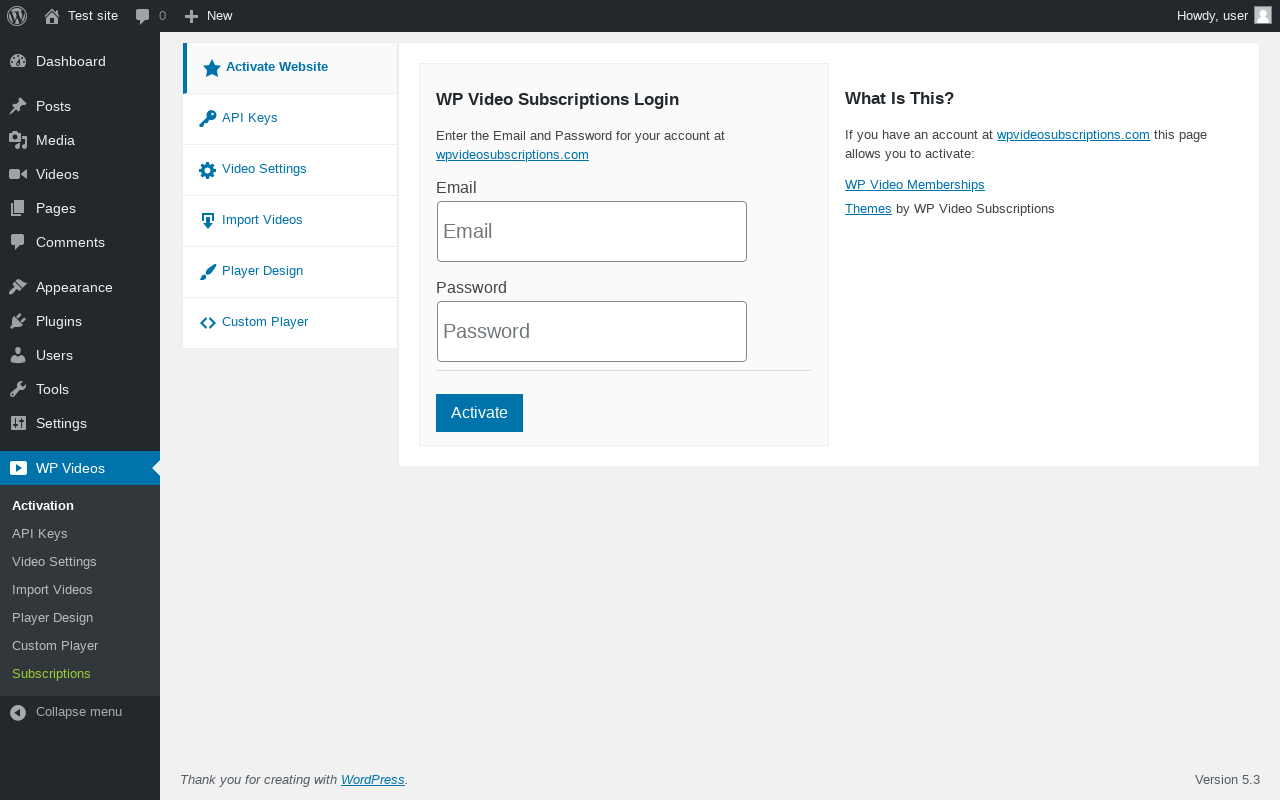Click the Tools wrench icon

18,389
